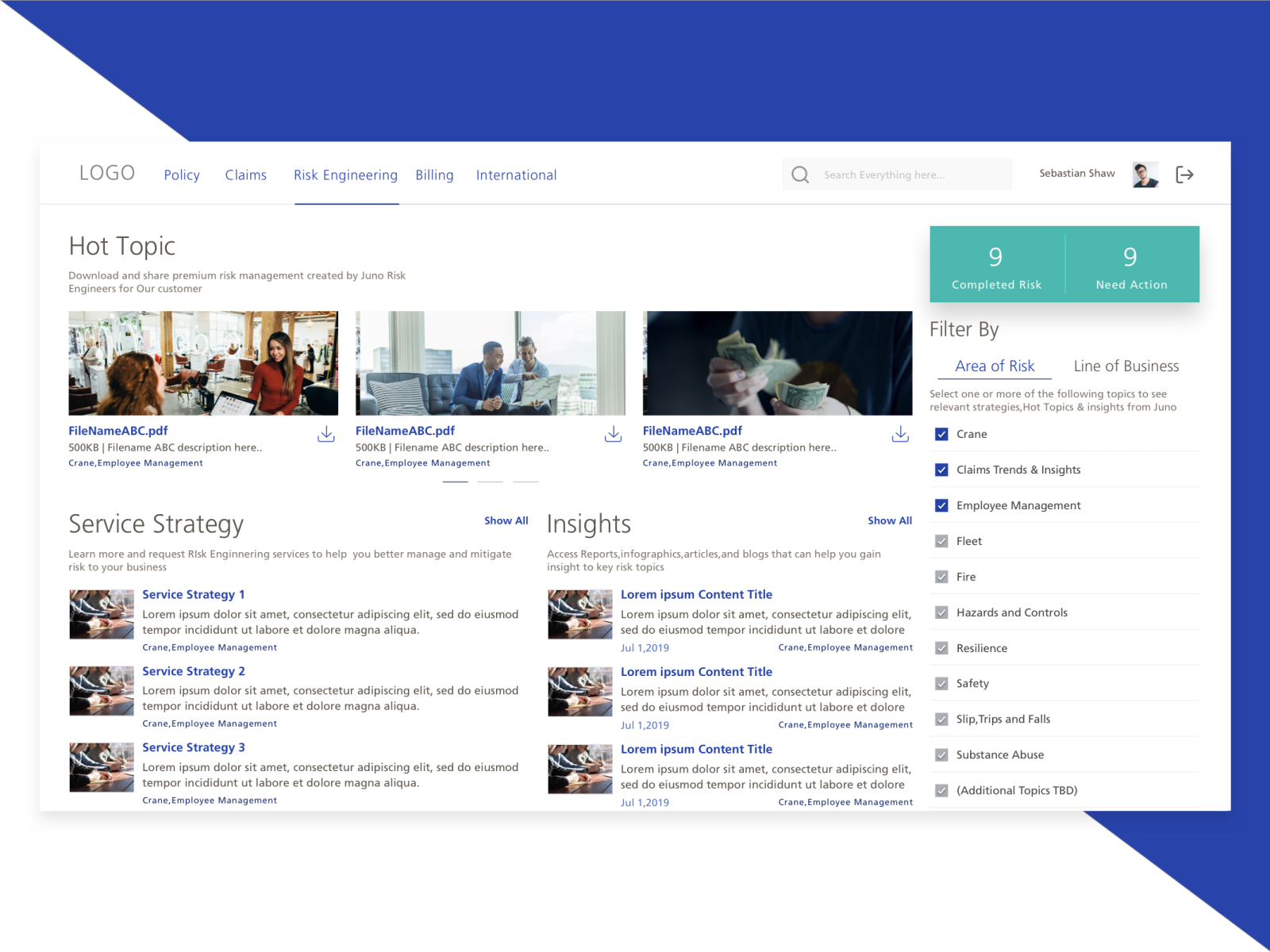The image size is (1270, 952).
Task: Open the Service Strategy 2 article
Action: (193, 671)
